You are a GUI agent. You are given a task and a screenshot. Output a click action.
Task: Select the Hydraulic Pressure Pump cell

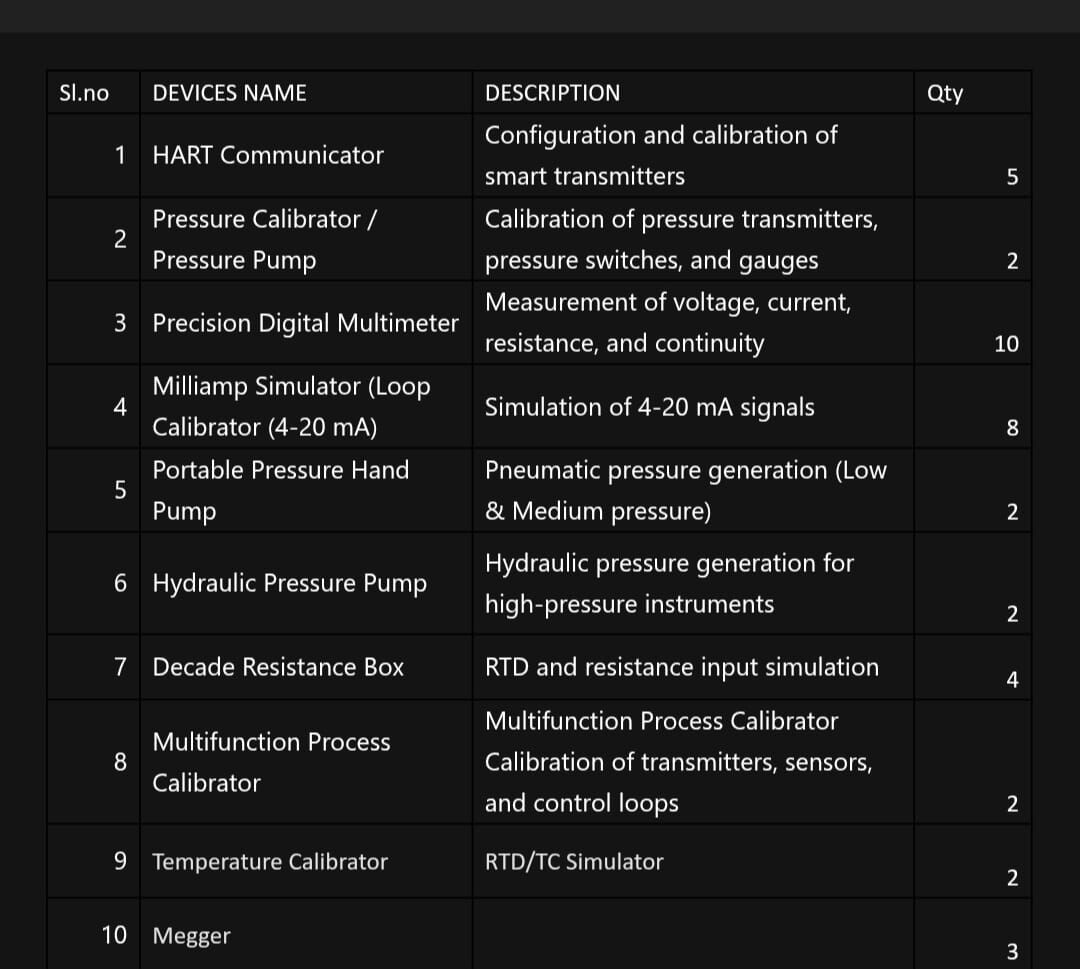[x=307, y=583]
